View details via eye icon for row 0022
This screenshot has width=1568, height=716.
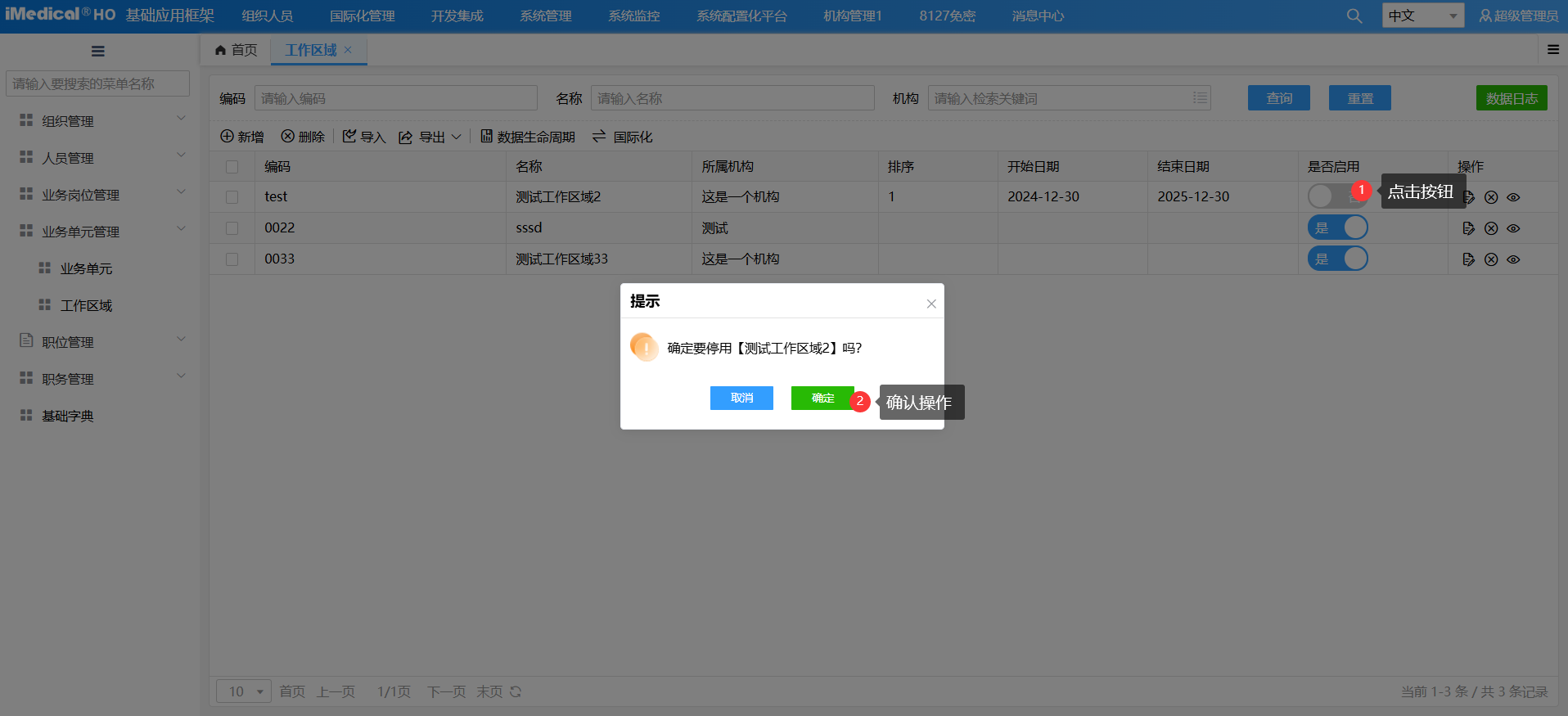(x=1513, y=228)
